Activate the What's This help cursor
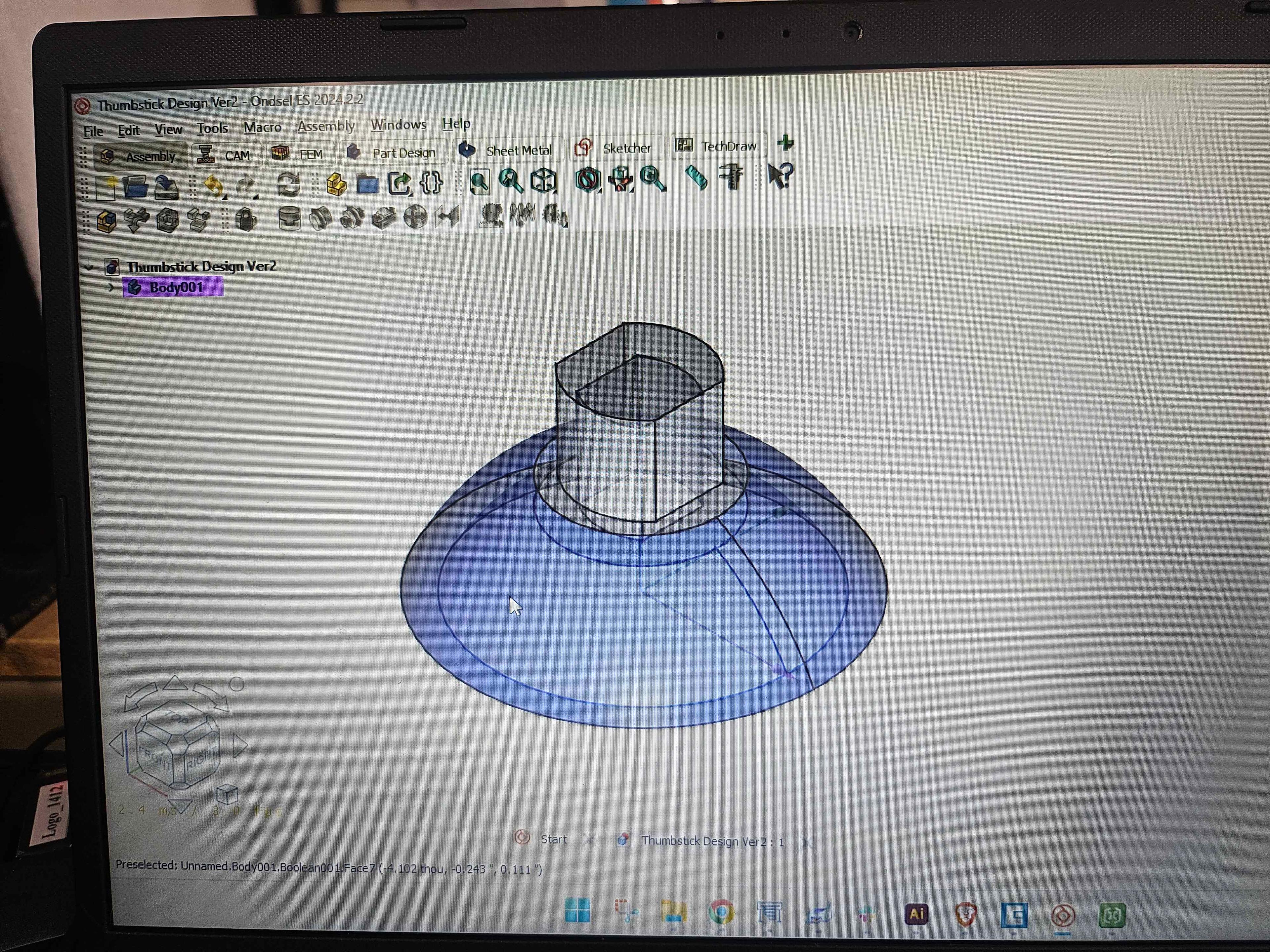This screenshot has width=1270, height=952. coord(780,176)
